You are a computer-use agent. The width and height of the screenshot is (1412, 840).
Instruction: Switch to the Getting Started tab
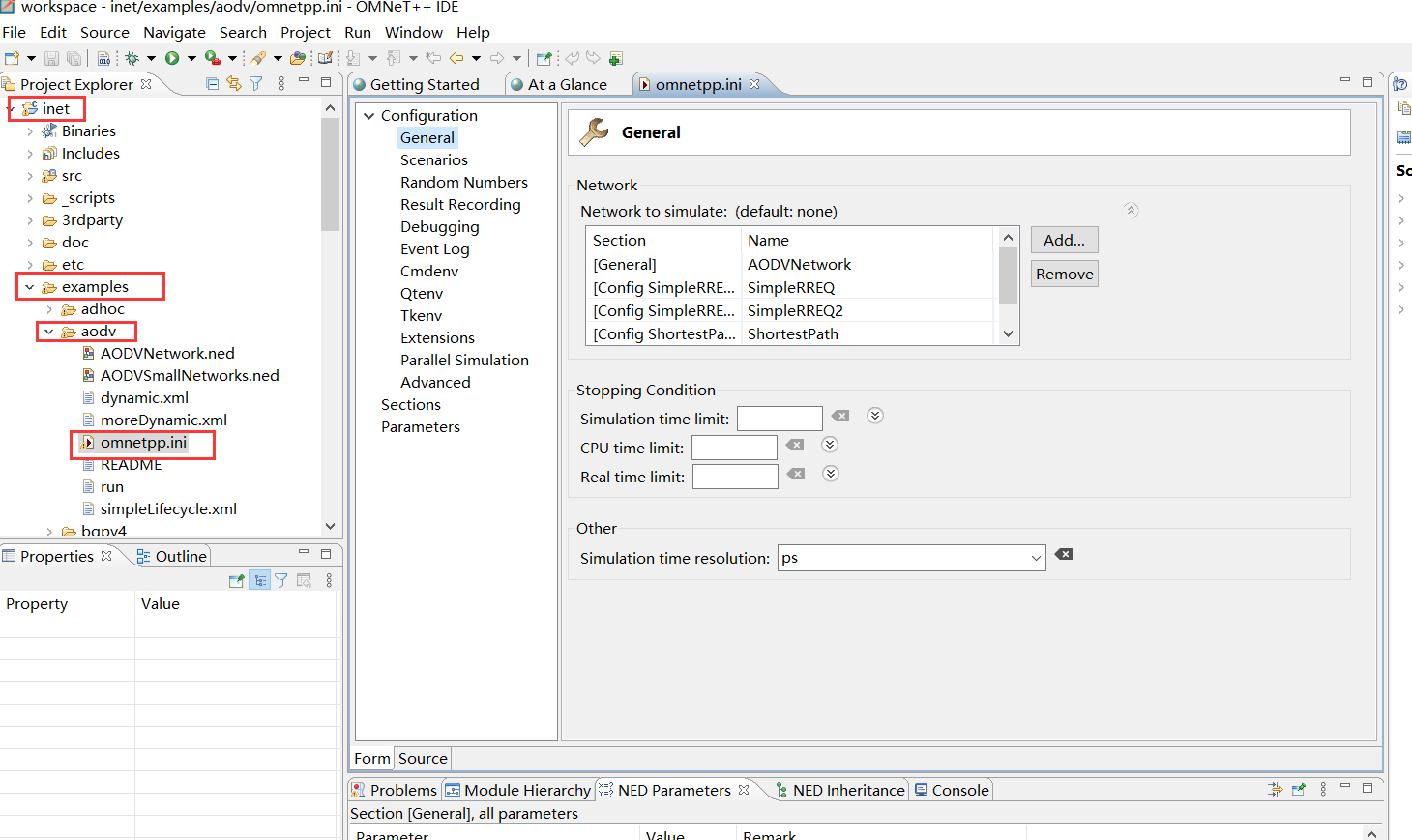click(x=425, y=84)
